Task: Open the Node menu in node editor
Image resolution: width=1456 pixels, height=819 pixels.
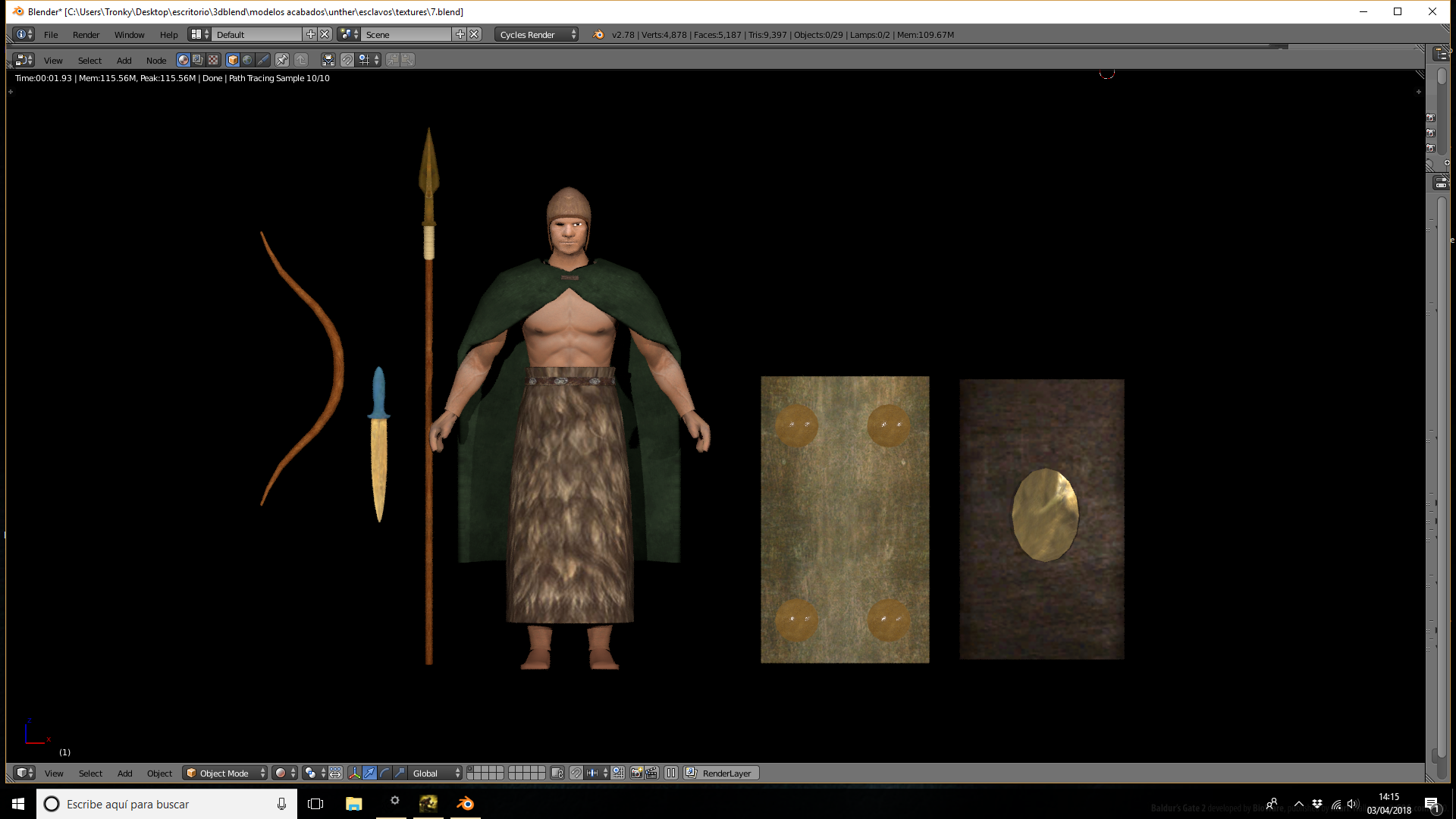Action: [156, 60]
